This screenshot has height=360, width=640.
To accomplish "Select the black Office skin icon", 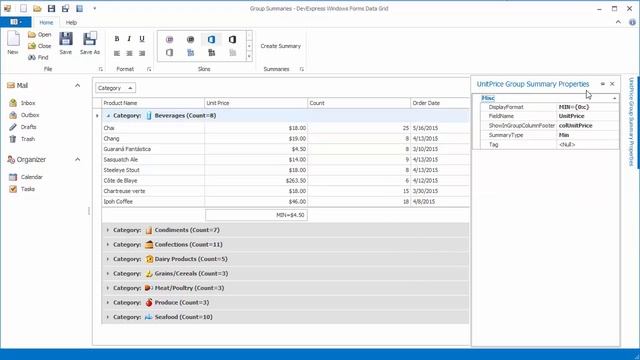I will [x=232, y=40].
